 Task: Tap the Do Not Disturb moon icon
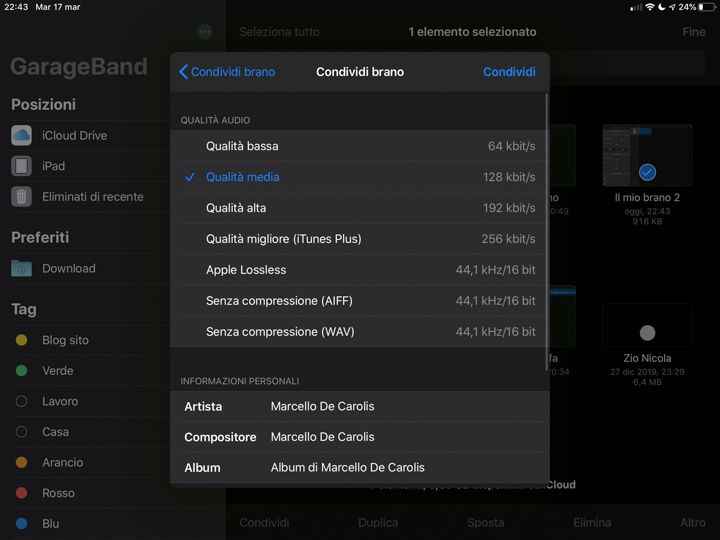coord(661,7)
